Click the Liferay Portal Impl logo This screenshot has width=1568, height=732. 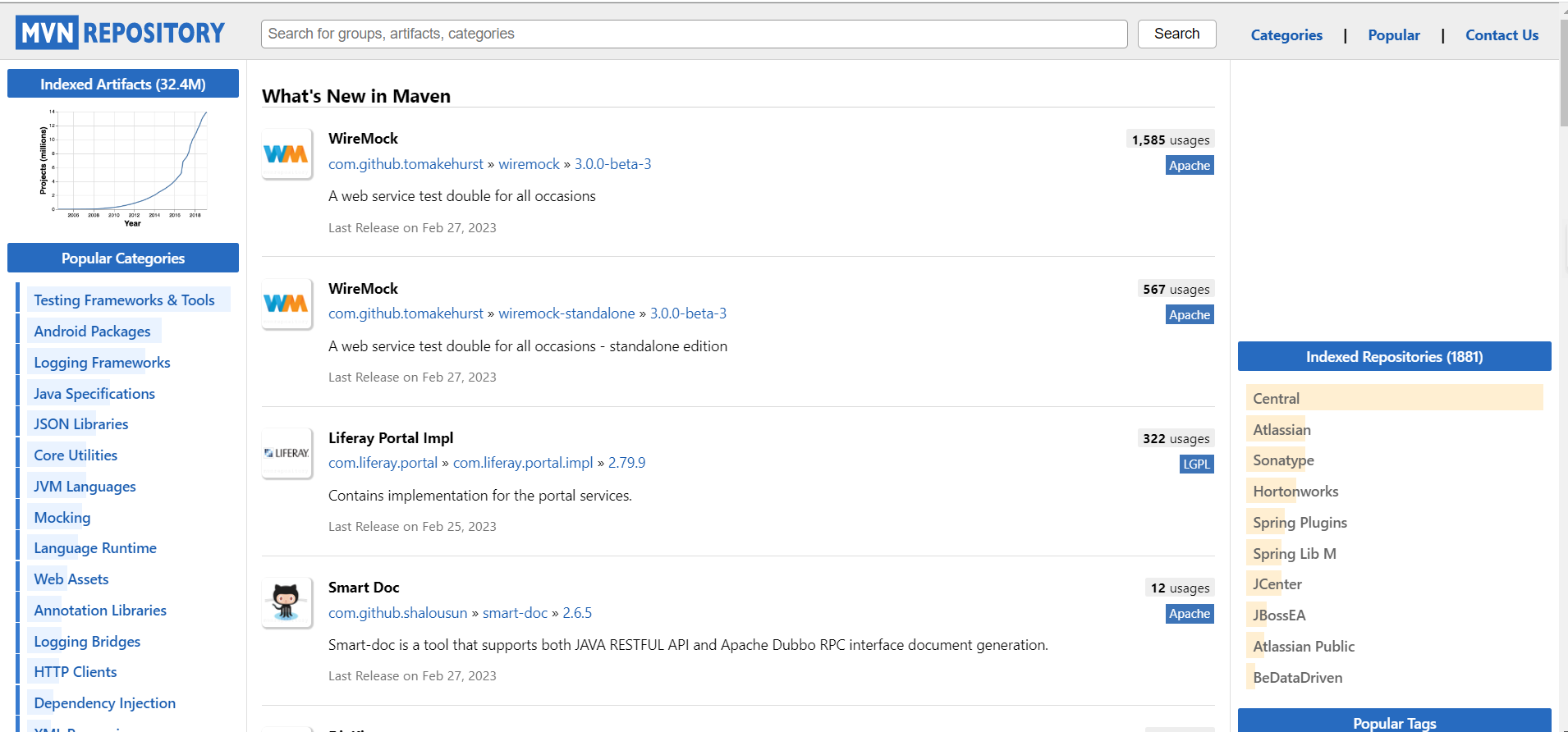[287, 453]
